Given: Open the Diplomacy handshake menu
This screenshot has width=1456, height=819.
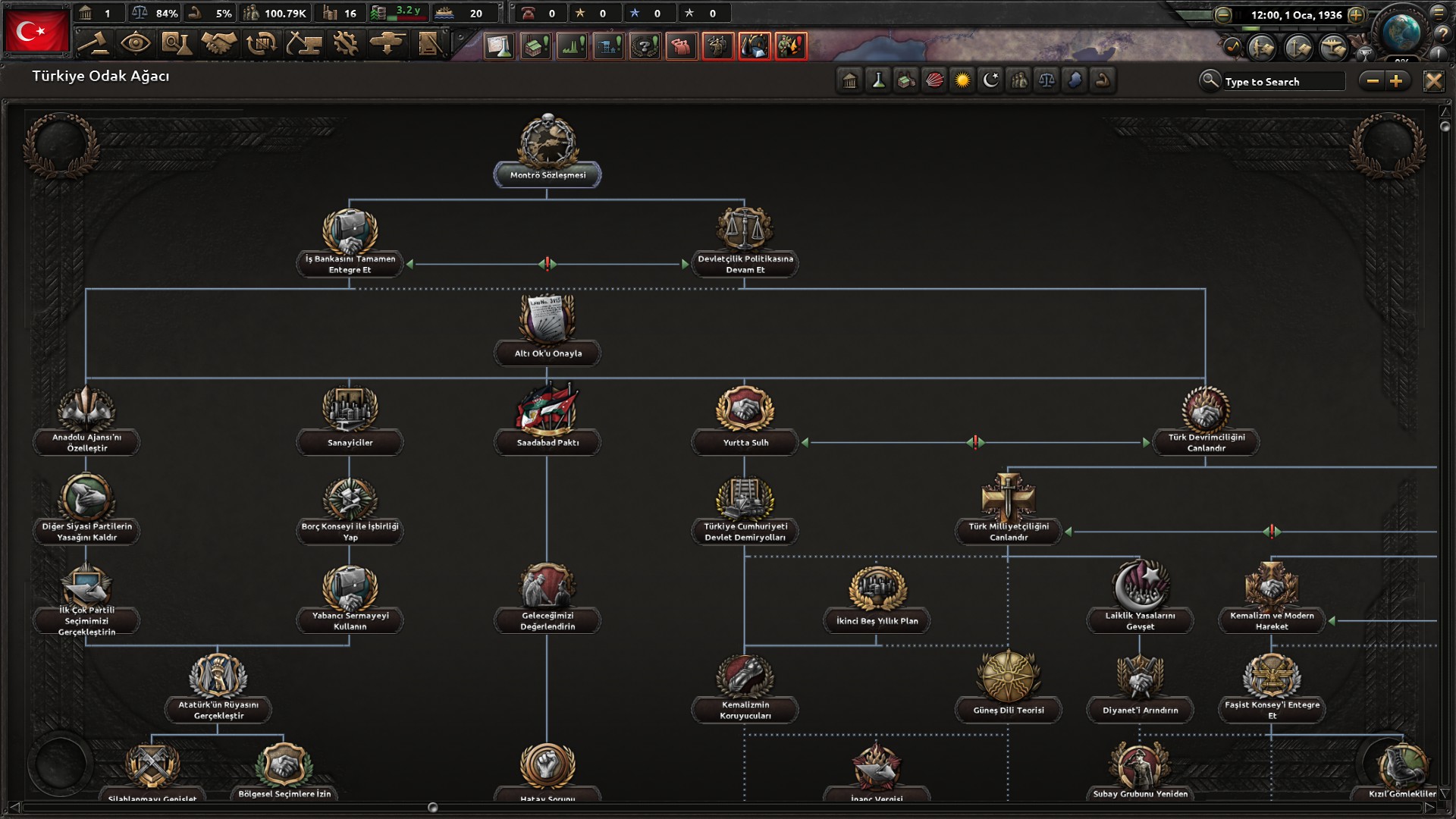Looking at the screenshot, I should click(218, 44).
